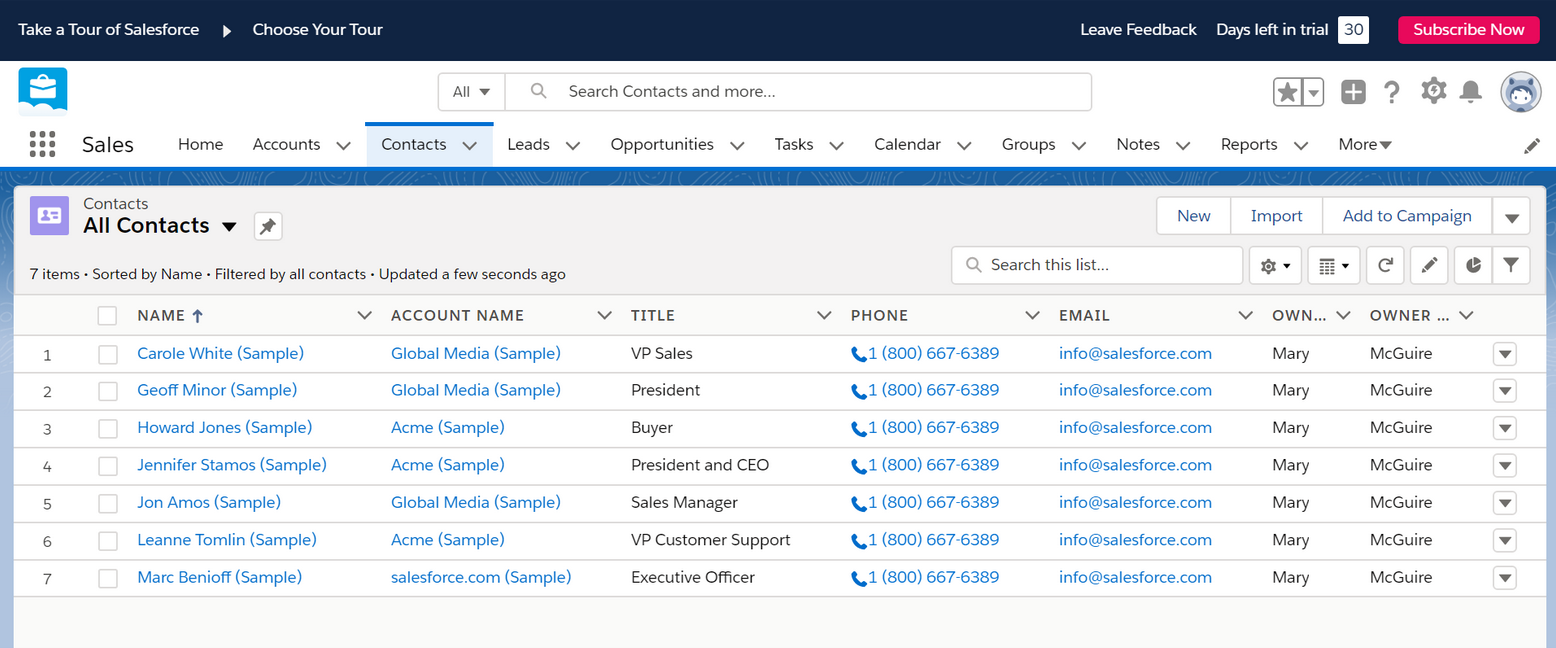Toggle the select-all checkbox in header
1556x648 pixels.
[x=108, y=316]
